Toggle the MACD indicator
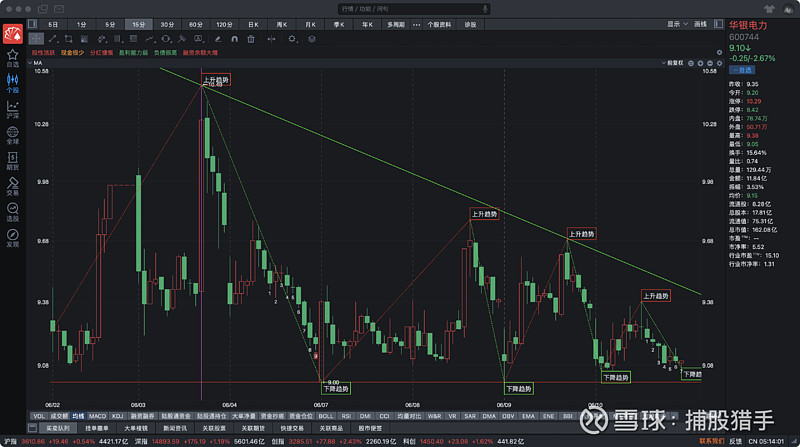 tap(97, 416)
